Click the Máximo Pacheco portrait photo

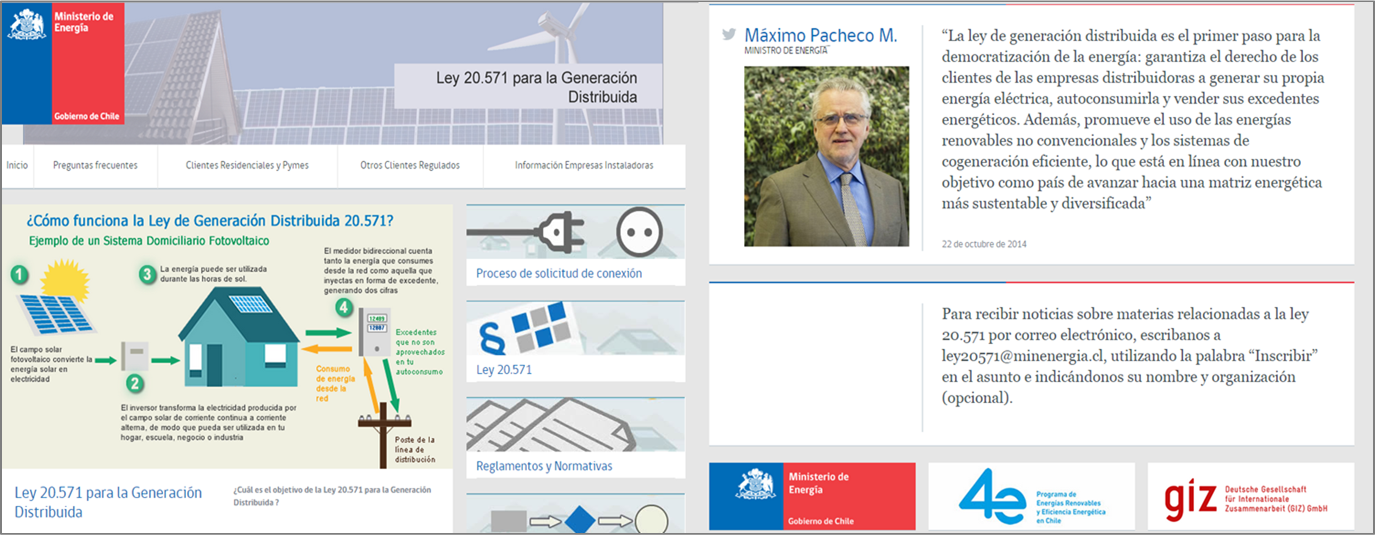pos(826,156)
